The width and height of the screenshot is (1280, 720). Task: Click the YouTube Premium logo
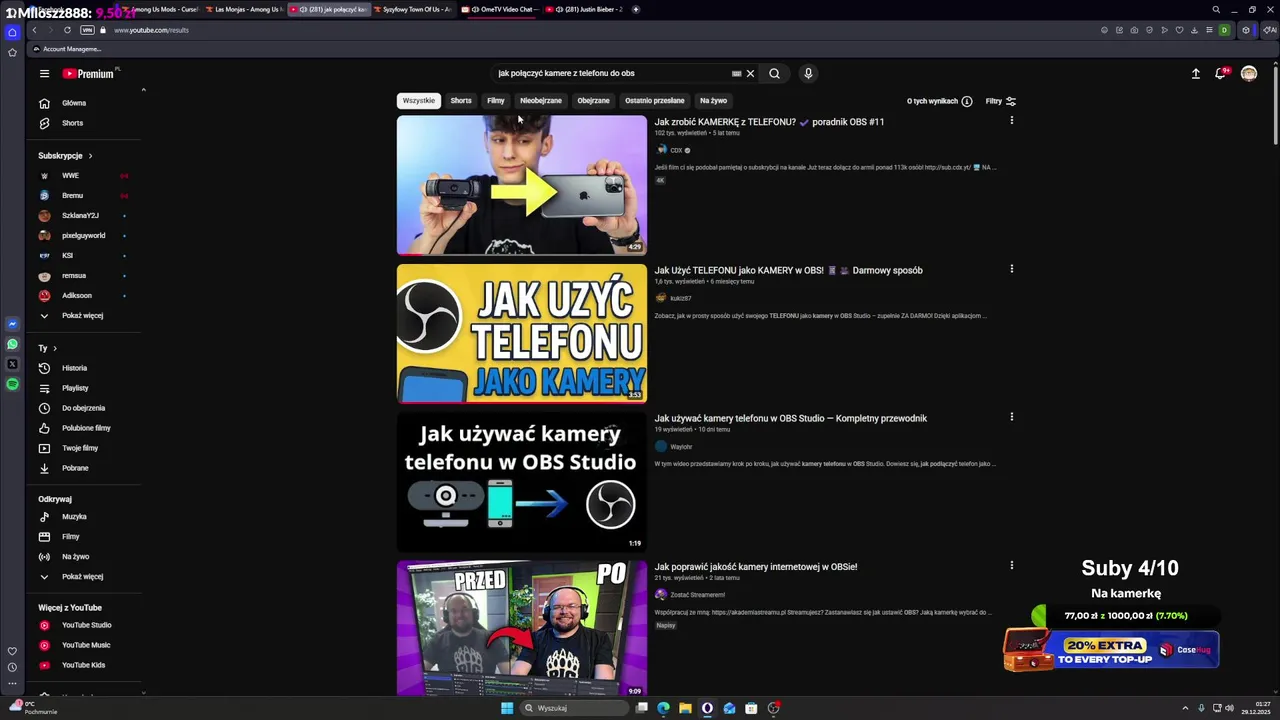(89, 73)
